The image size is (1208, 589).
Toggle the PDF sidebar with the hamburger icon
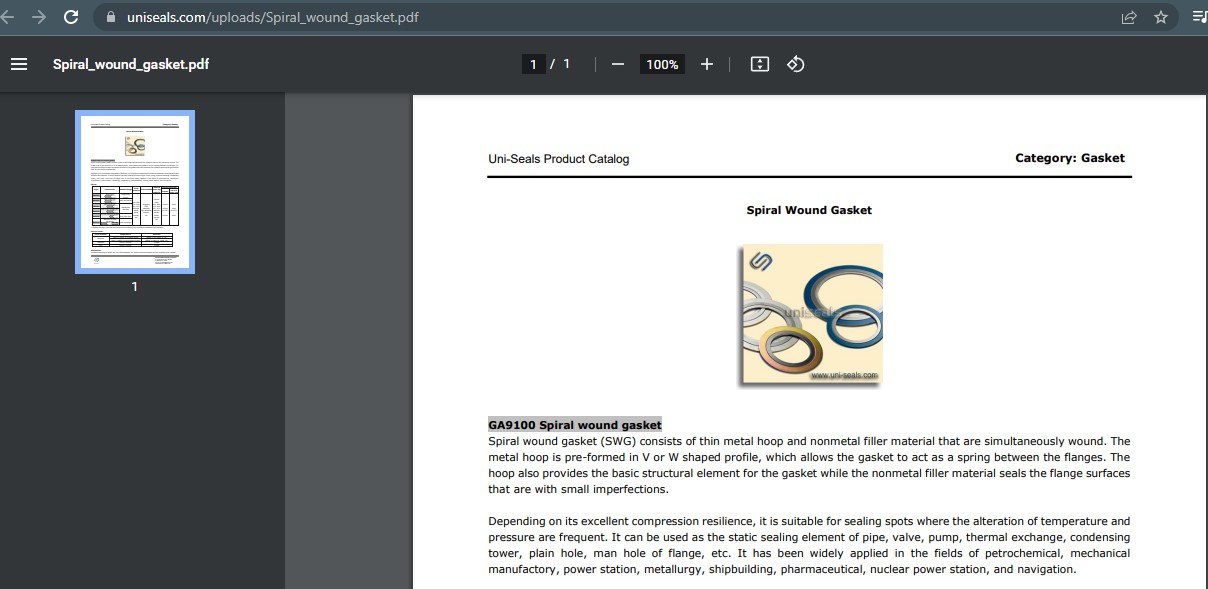coord(18,64)
